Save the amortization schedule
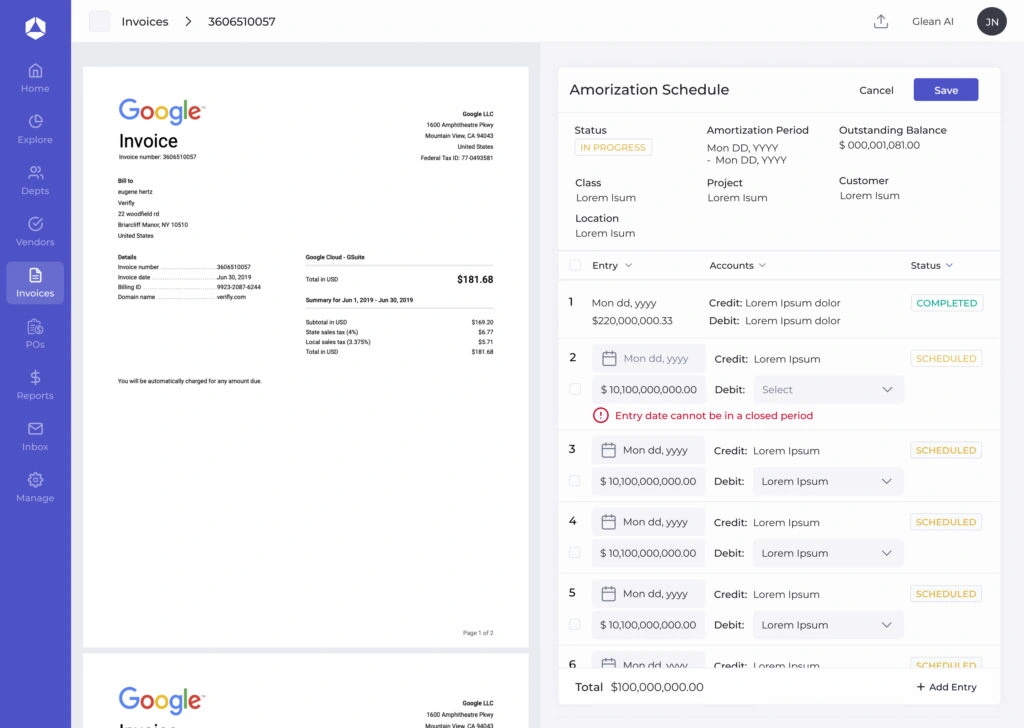Image resolution: width=1024 pixels, height=728 pixels. 946,90
